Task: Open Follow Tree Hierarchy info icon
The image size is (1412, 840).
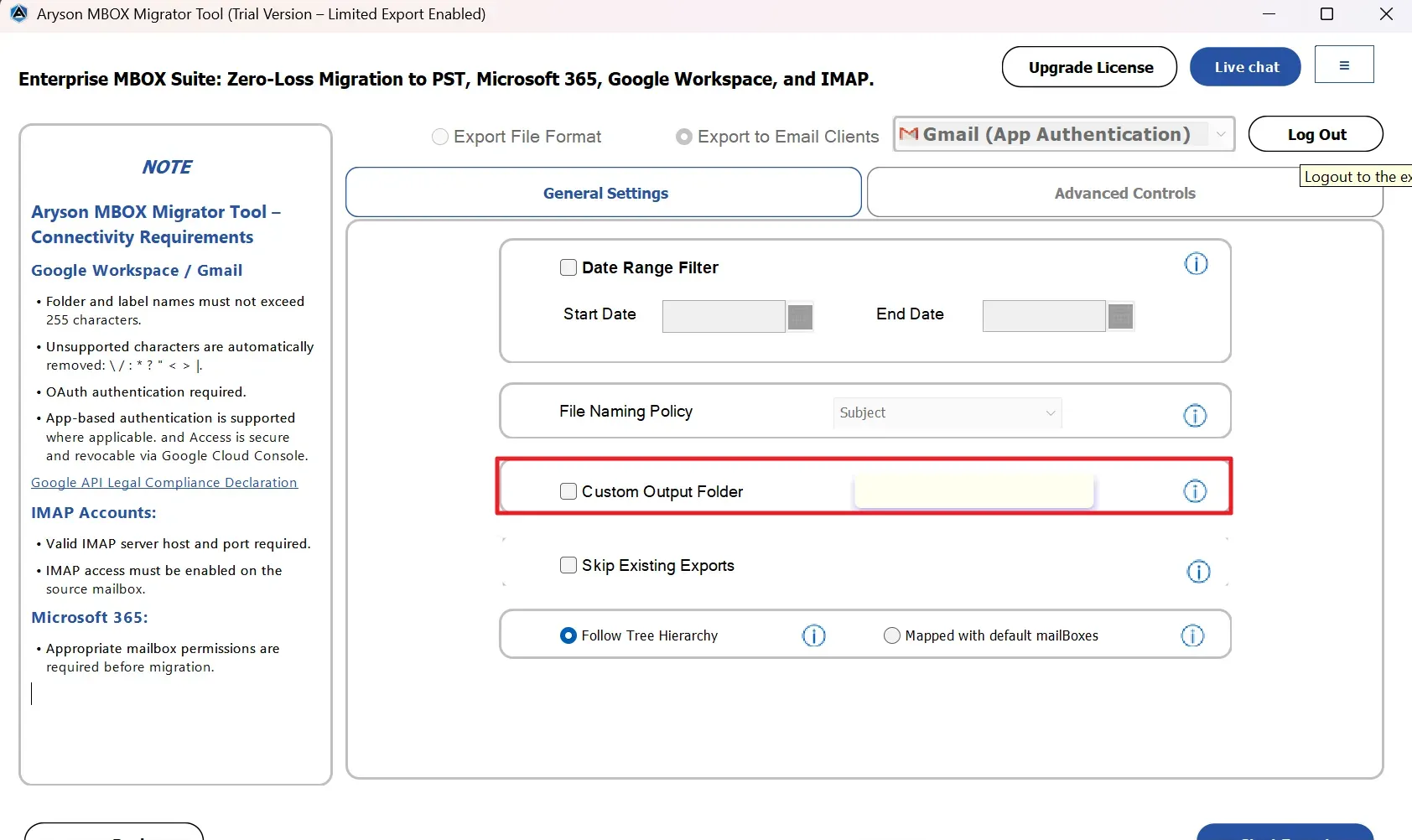Action: pyautogui.click(x=814, y=635)
